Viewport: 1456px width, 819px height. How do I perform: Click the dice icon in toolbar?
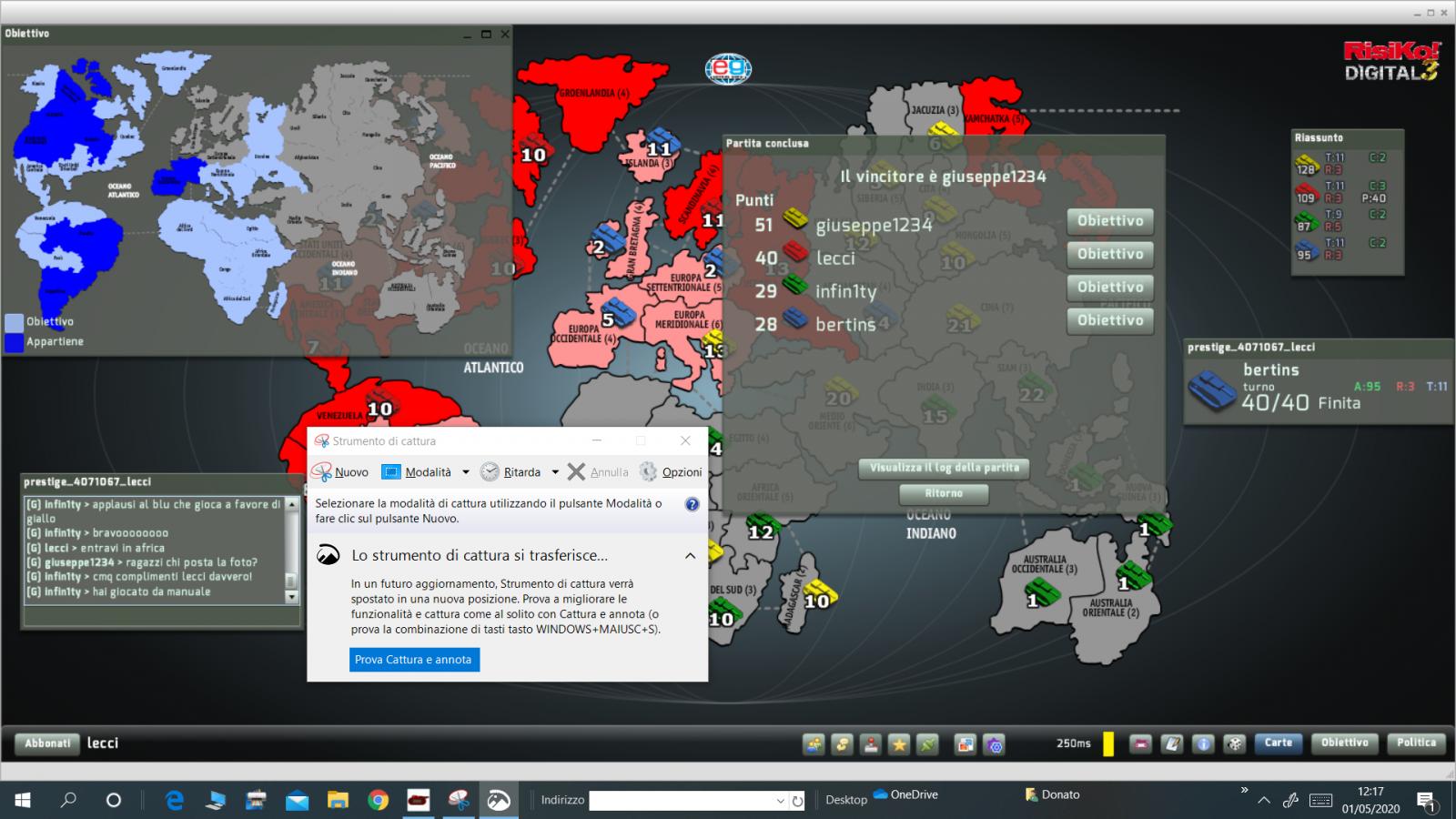pos(1234,743)
